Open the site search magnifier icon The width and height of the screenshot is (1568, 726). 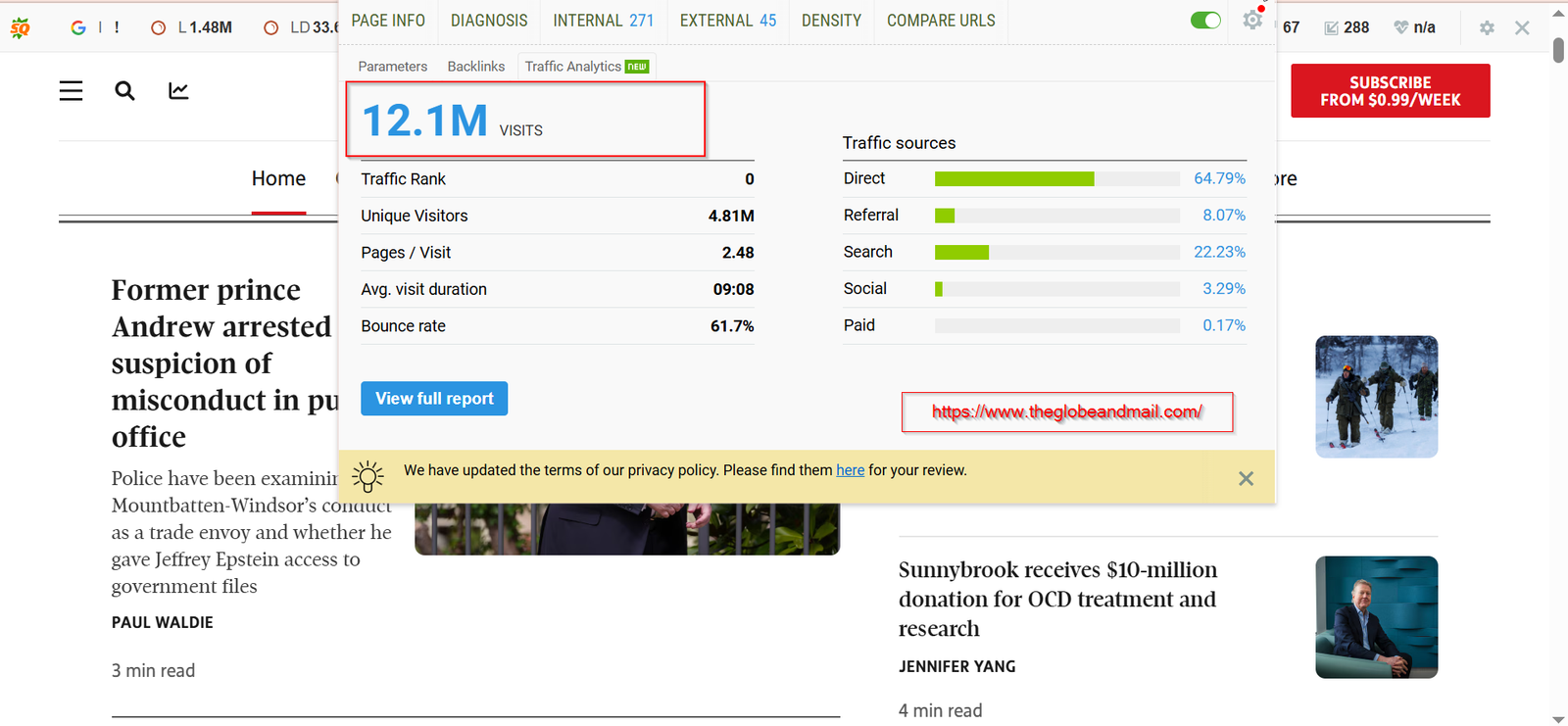click(124, 91)
